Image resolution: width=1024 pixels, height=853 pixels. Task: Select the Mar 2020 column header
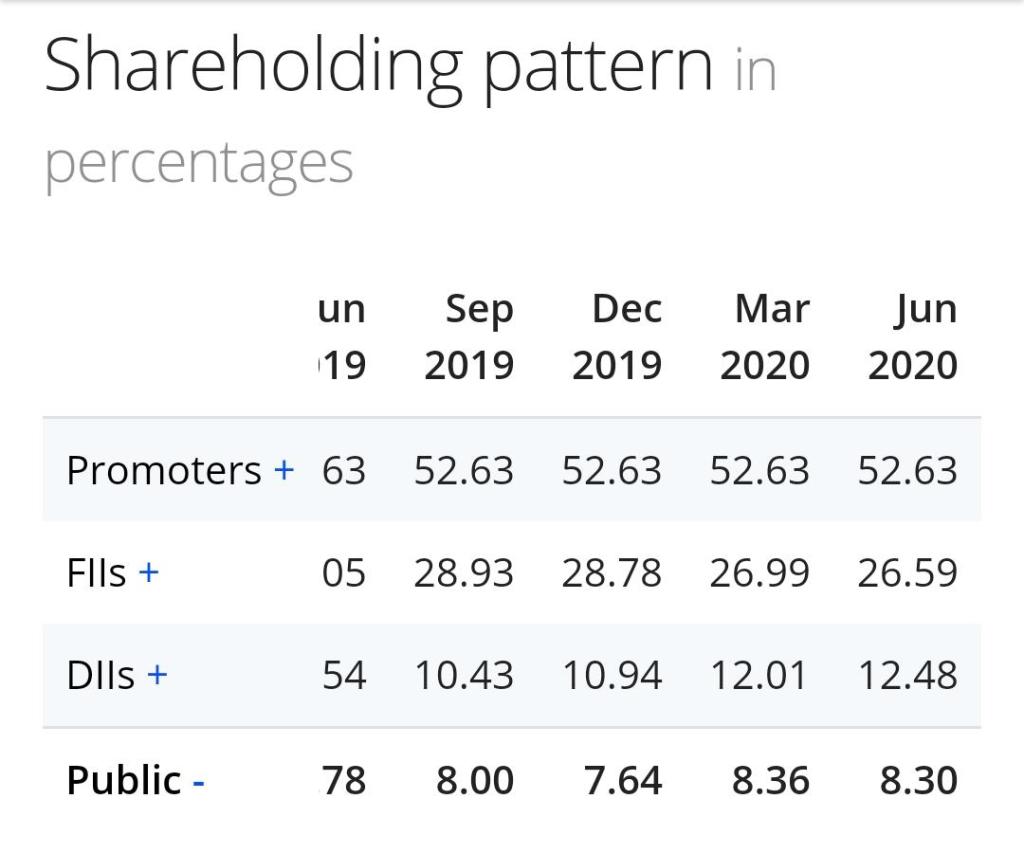[764, 338]
